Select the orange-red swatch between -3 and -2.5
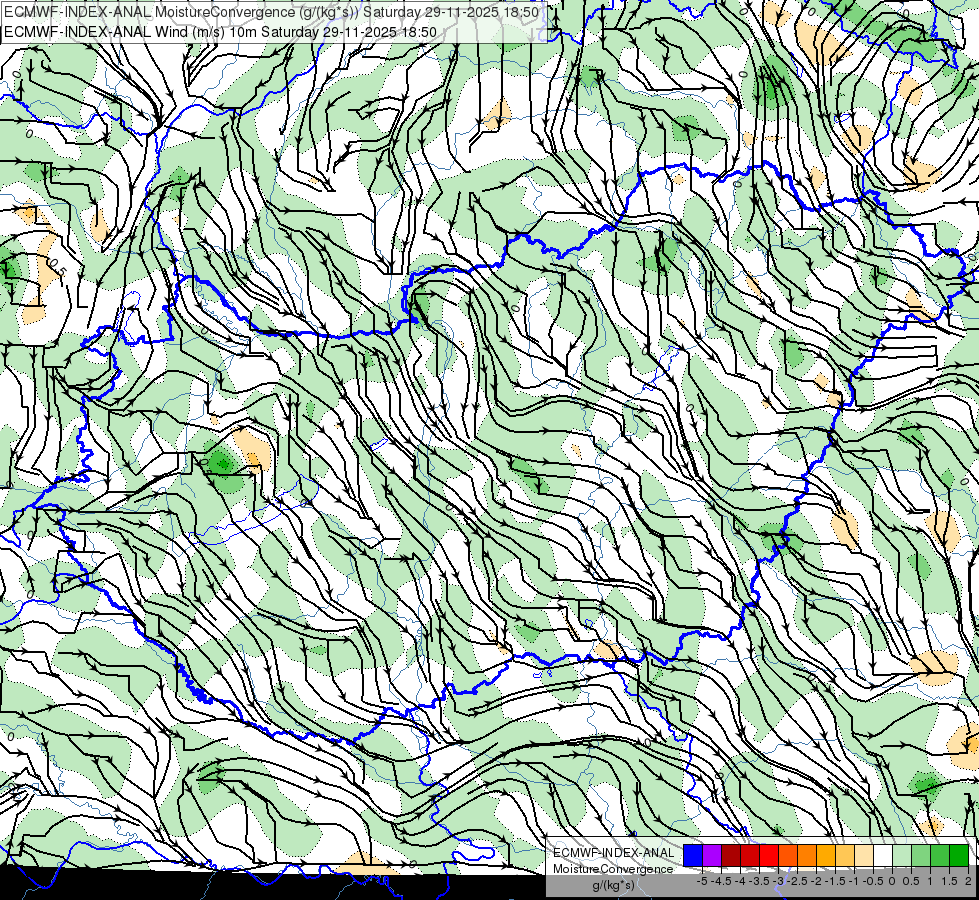This screenshot has height=900, width=979. 788,856
